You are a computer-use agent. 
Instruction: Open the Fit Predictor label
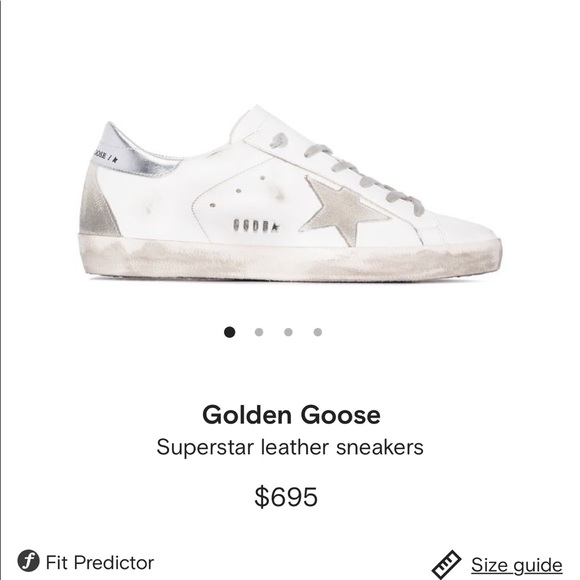[x=100, y=563]
